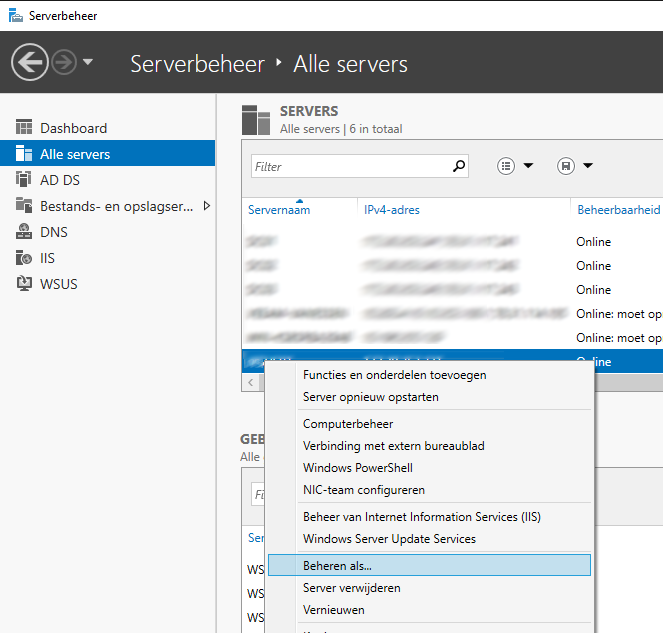The height and width of the screenshot is (633, 663).
Task: Click 'Windows PowerShell' in context menu
Action: click(x=357, y=468)
